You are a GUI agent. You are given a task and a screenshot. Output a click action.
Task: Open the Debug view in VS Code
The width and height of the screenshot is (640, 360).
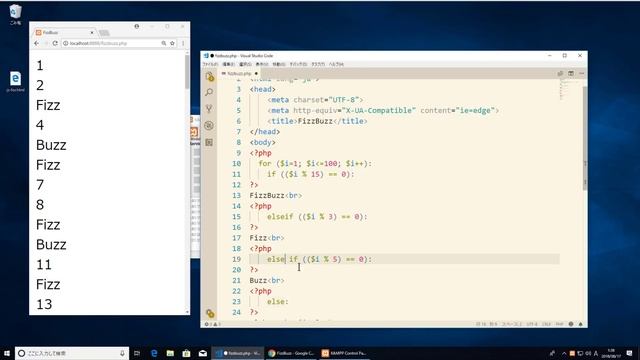(209, 125)
